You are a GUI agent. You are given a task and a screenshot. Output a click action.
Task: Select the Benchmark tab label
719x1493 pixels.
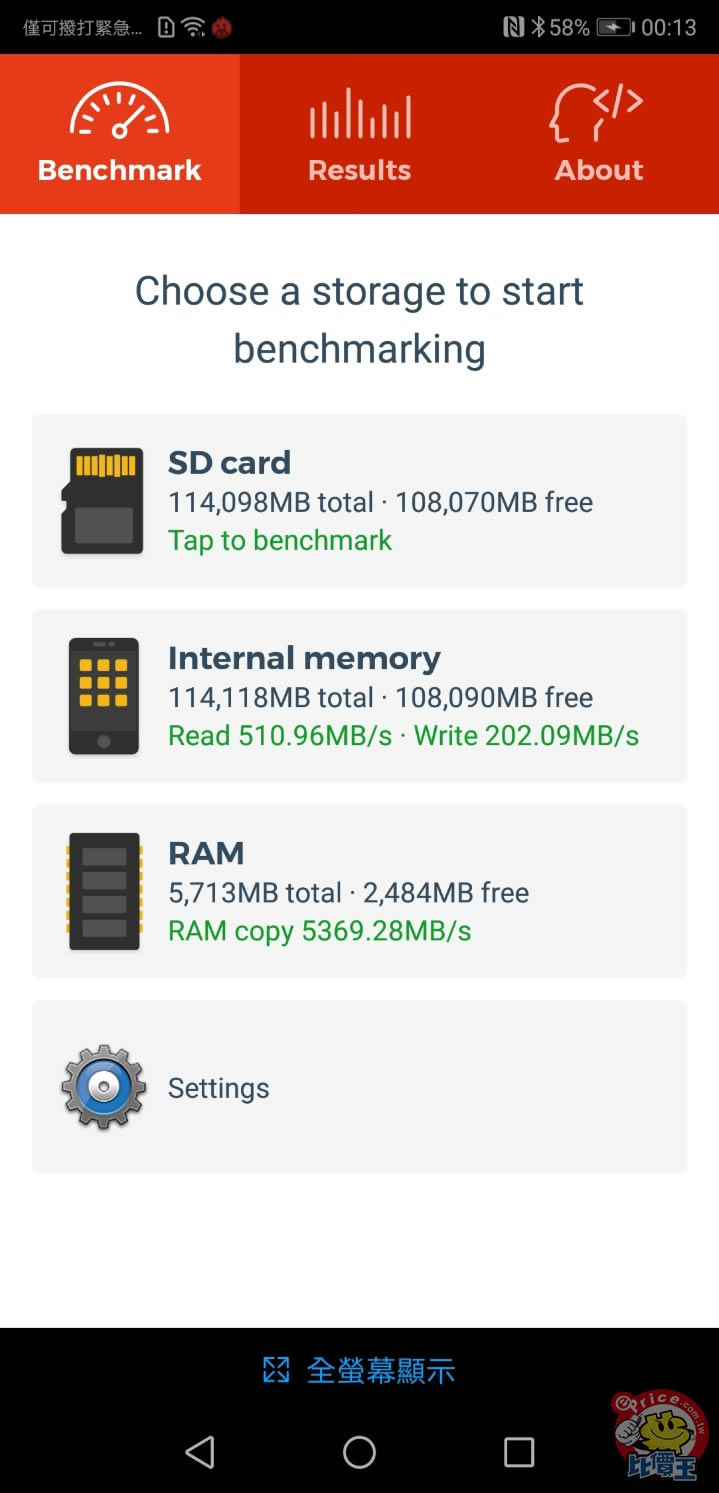coord(120,170)
